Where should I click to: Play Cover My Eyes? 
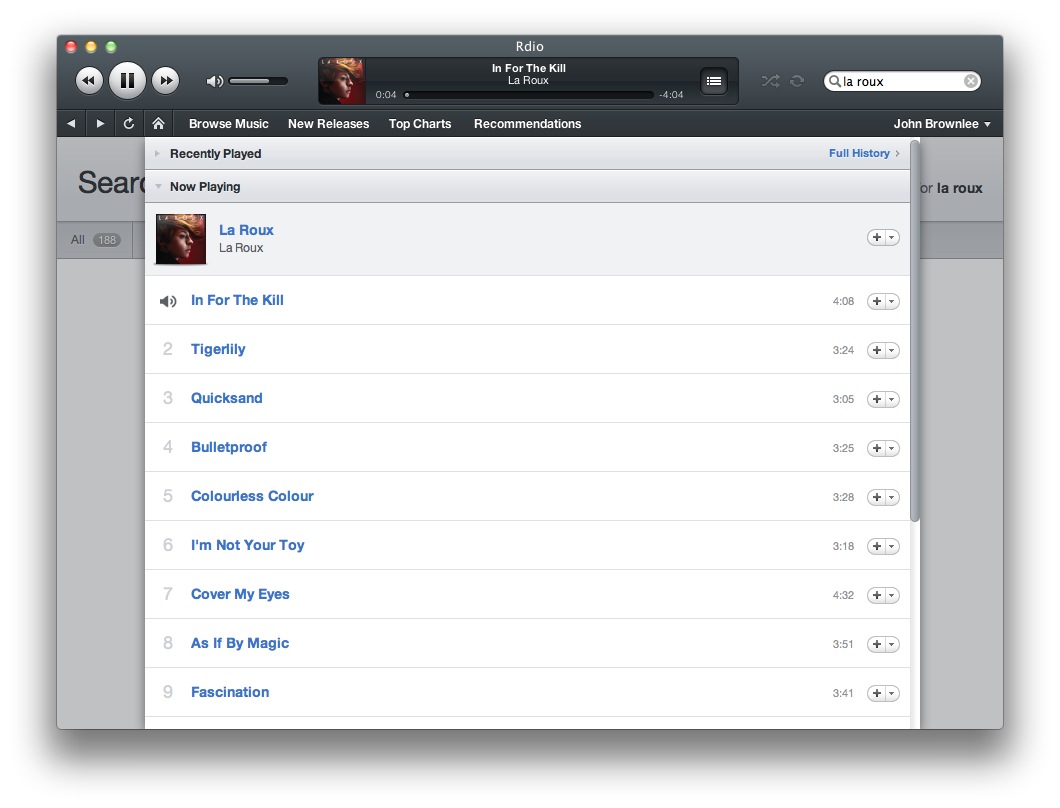click(240, 594)
